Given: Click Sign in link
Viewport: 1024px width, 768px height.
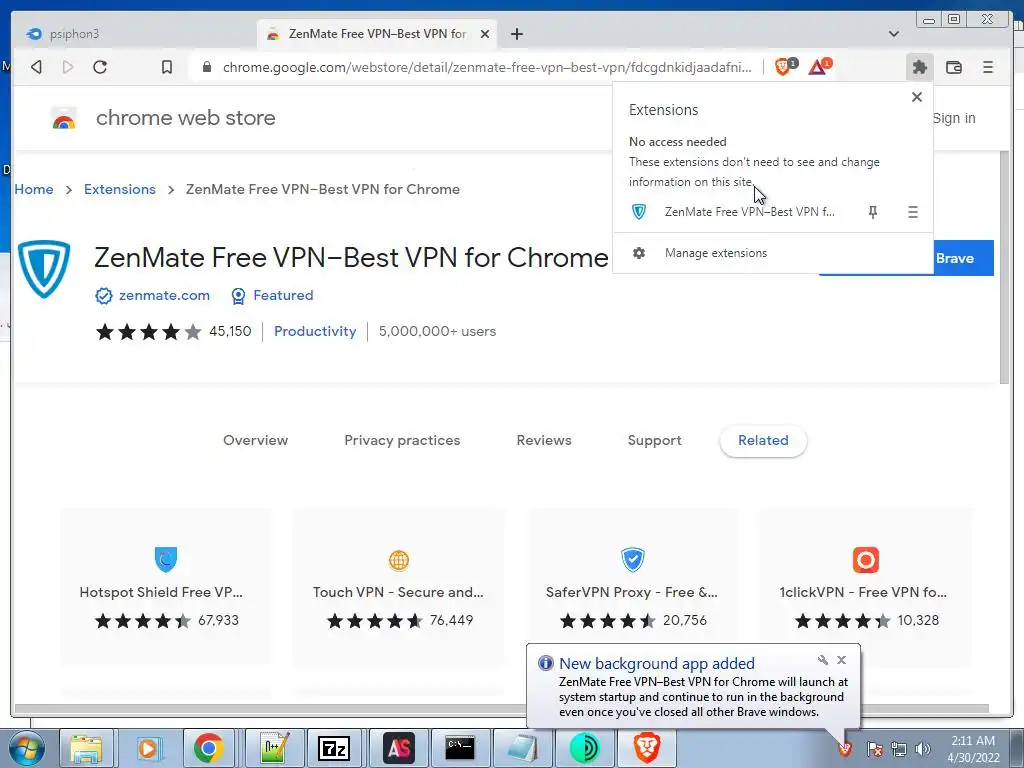Looking at the screenshot, I should pyautogui.click(x=953, y=118).
